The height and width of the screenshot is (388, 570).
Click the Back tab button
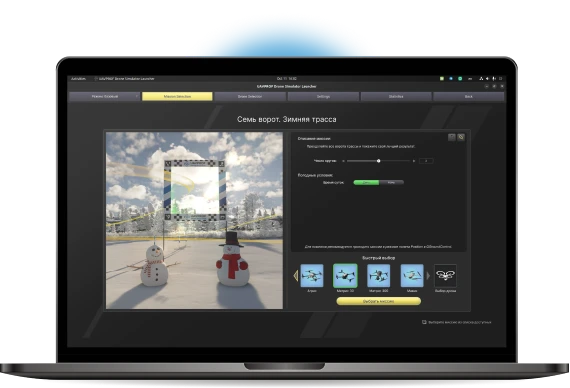[x=469, y=96]
